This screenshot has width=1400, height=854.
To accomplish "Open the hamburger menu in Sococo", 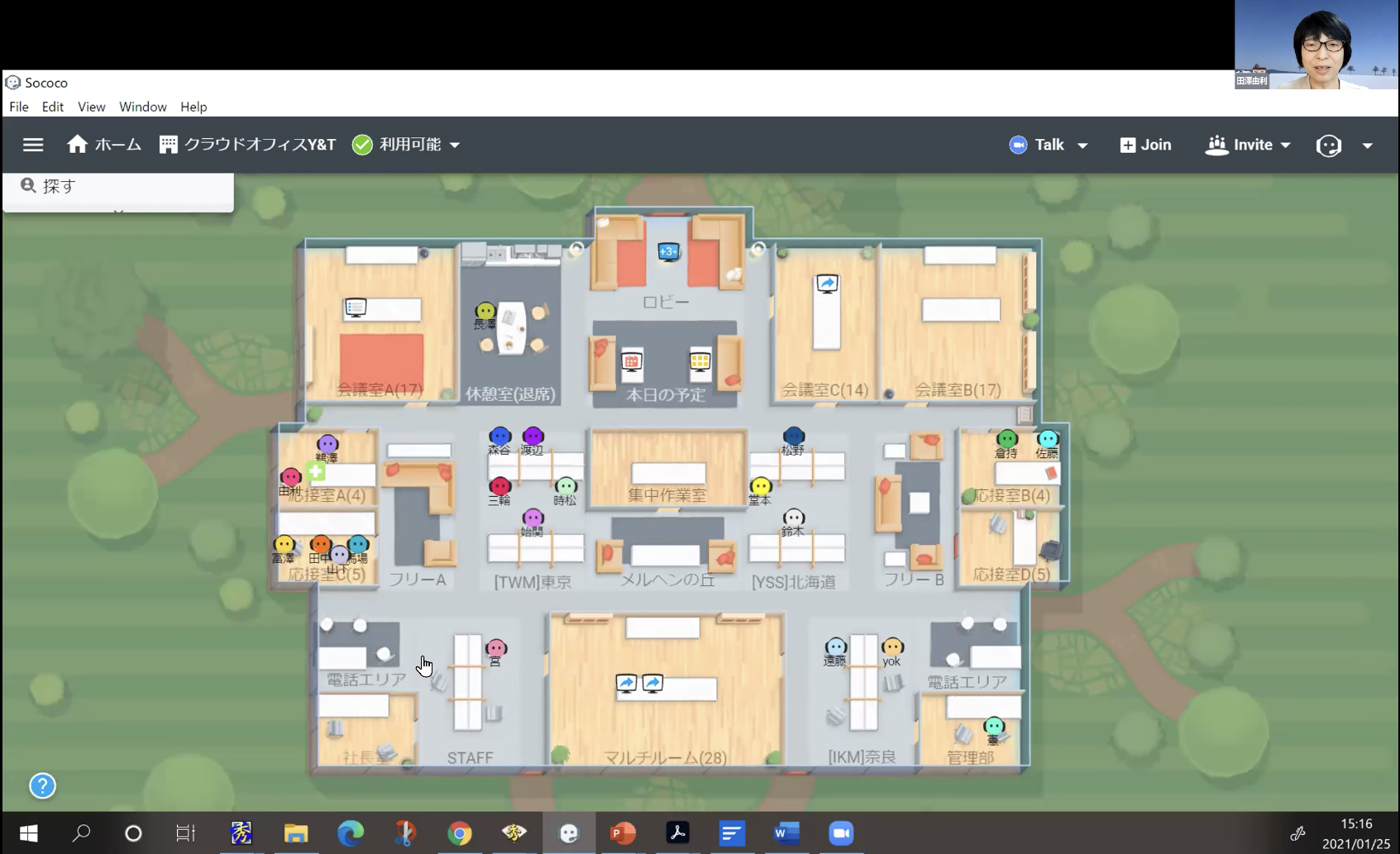I will point(33,145).
